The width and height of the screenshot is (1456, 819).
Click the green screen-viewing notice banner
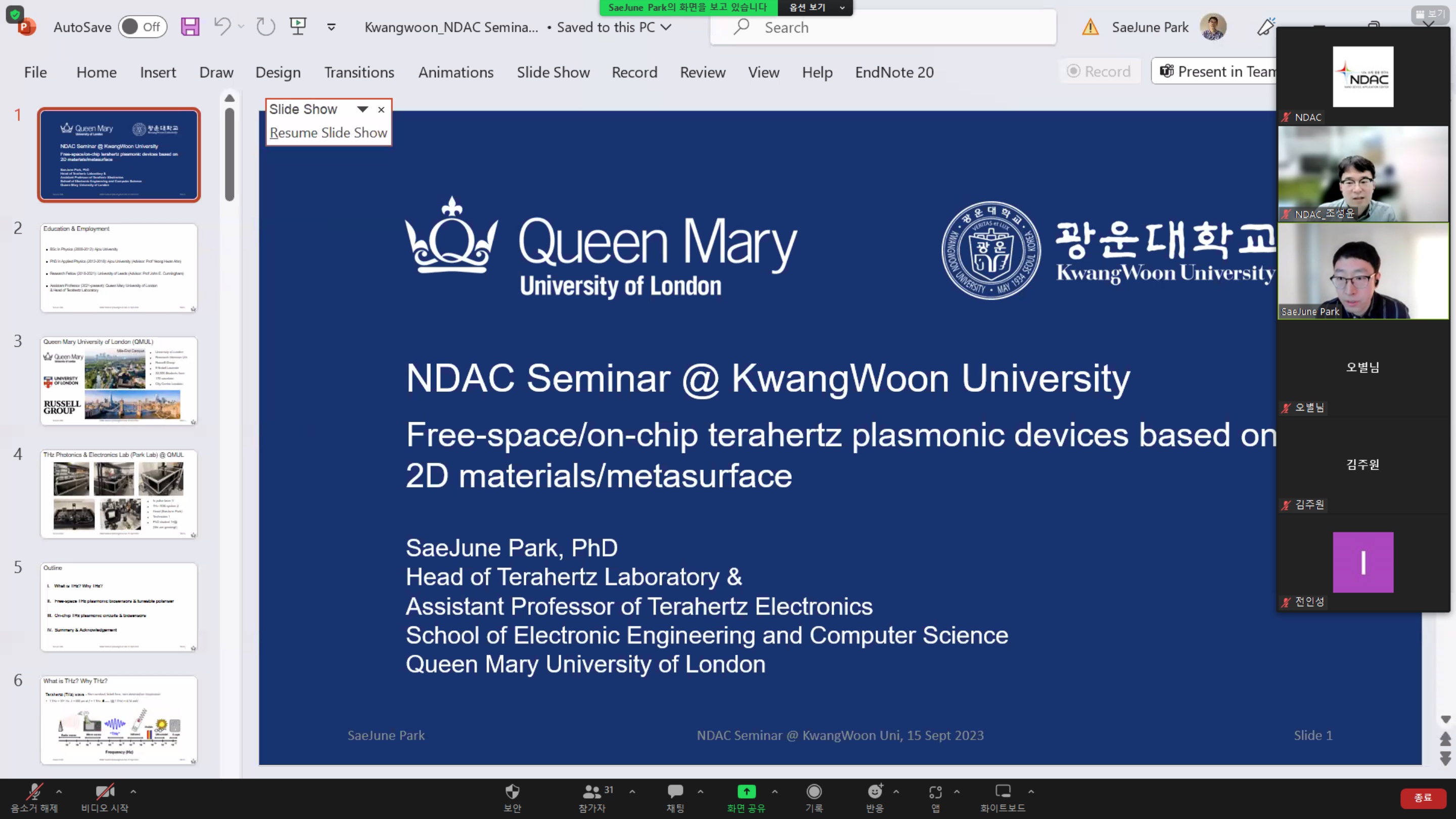(x=689, y=8)
